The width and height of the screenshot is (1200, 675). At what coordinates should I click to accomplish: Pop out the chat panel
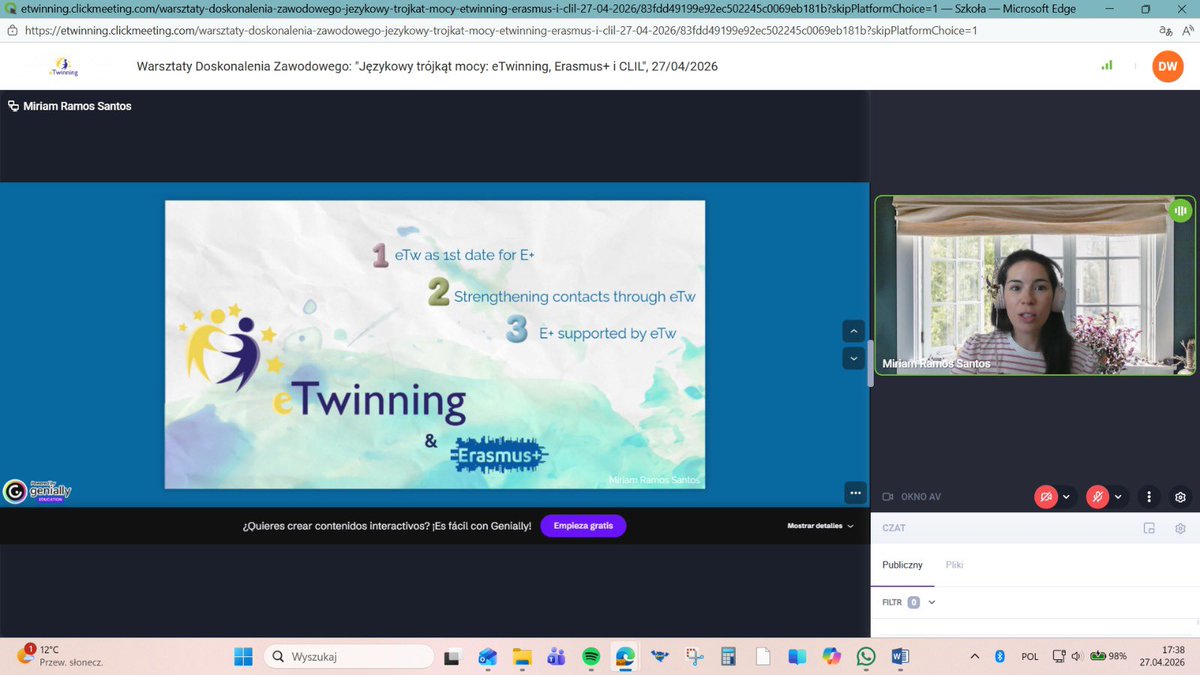[1150, 528]
